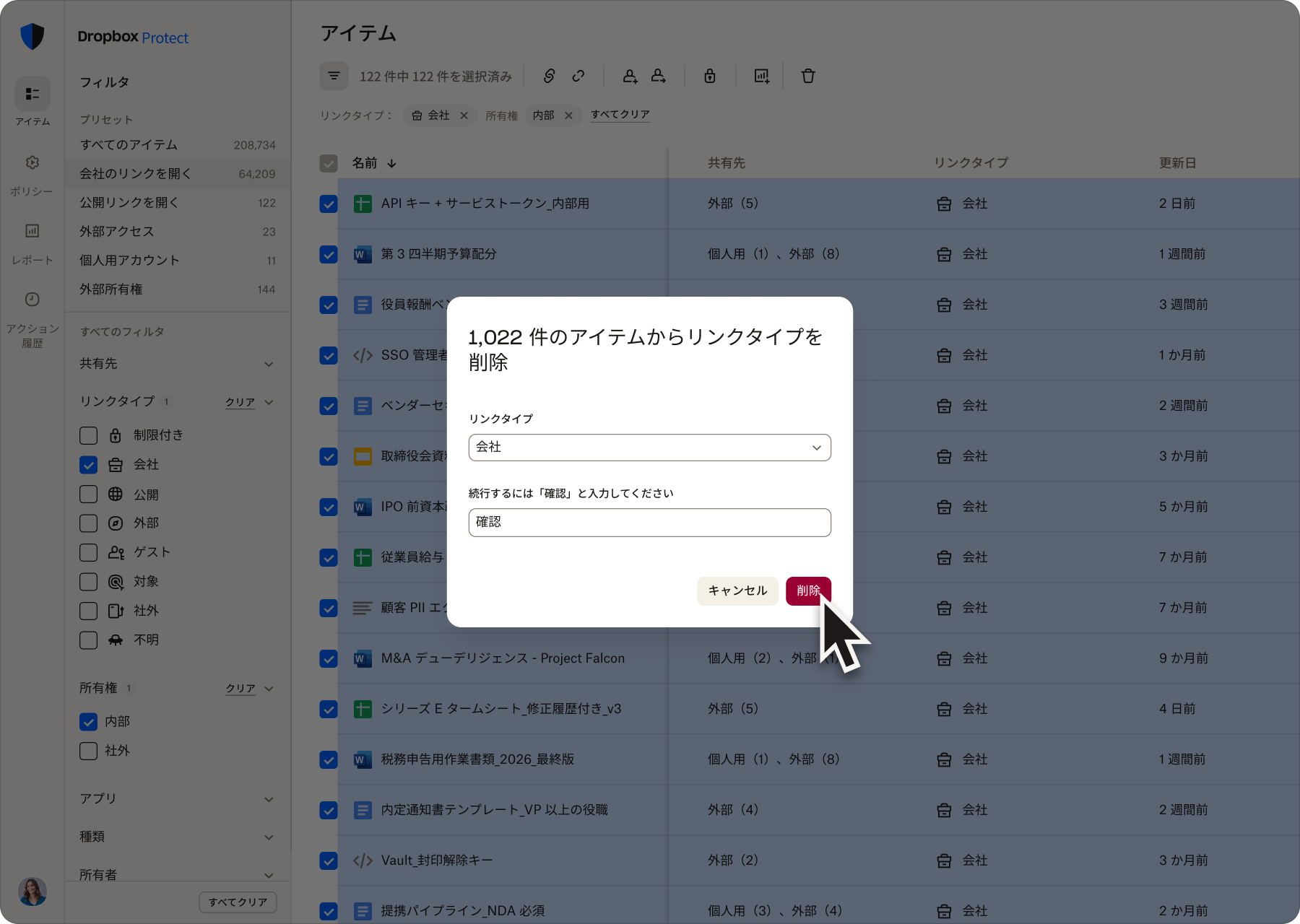This screenshot has width=1300, height=924.
Task: Collapse the リンクタイプ filter section
Action: click(269, 402)
